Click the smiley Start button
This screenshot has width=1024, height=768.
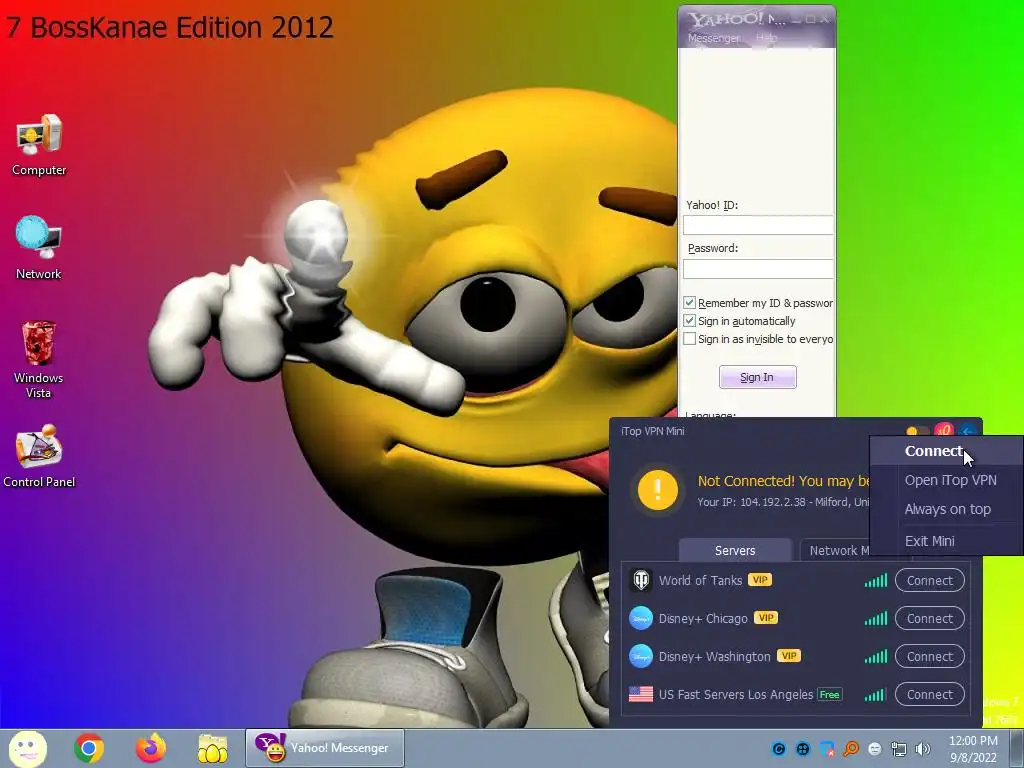(x=27, y=748)
